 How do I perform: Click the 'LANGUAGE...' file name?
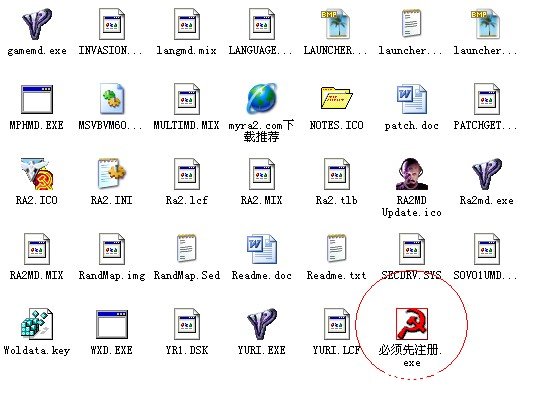coord(260,51)
